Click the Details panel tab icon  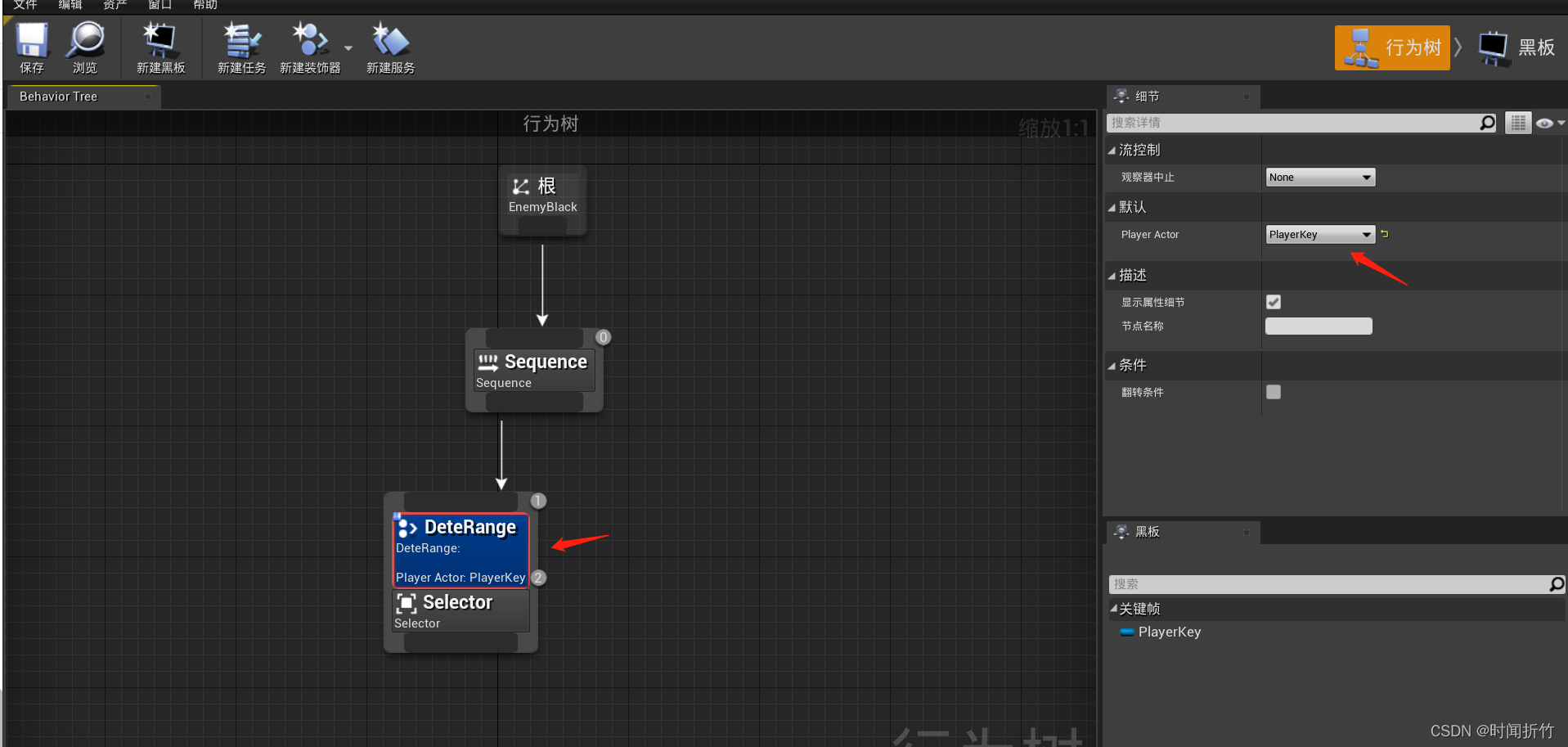[1121, 97]
